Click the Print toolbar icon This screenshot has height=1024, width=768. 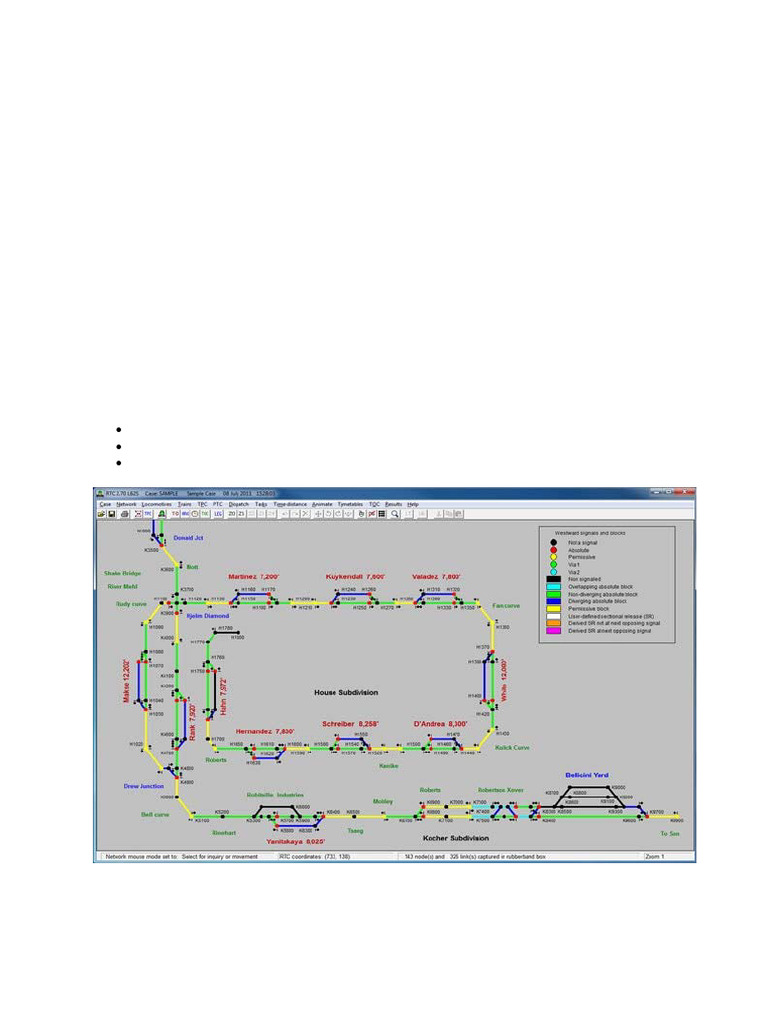coord(124,514)
